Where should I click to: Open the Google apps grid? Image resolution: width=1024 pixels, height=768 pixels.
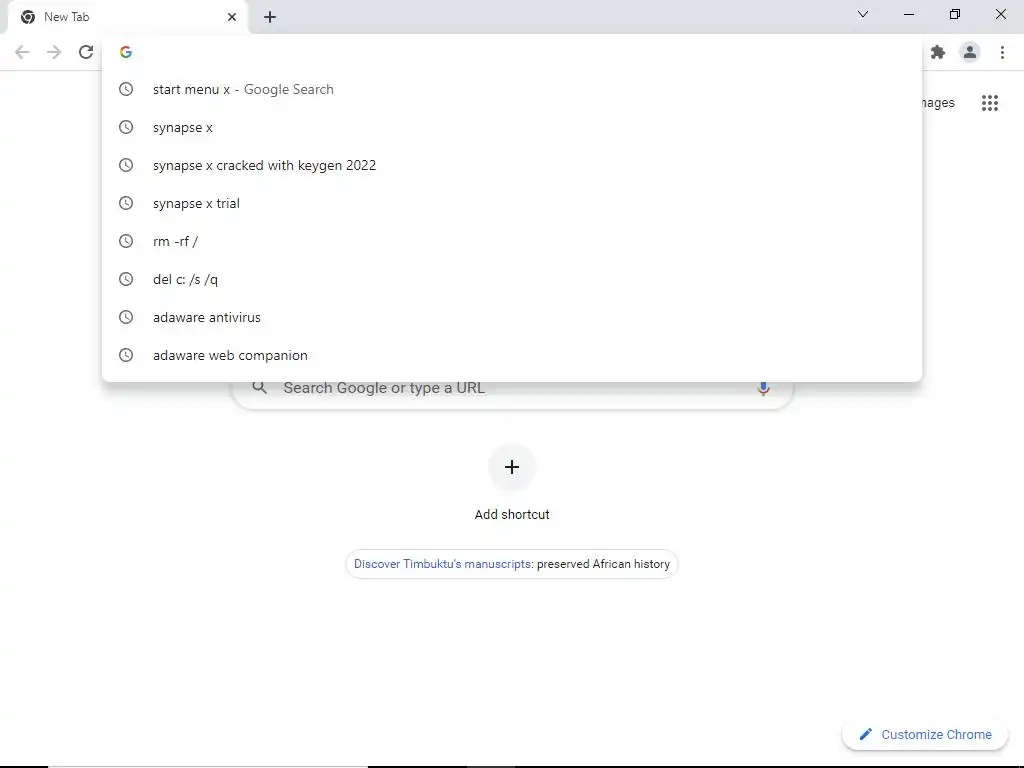[989, 103]
